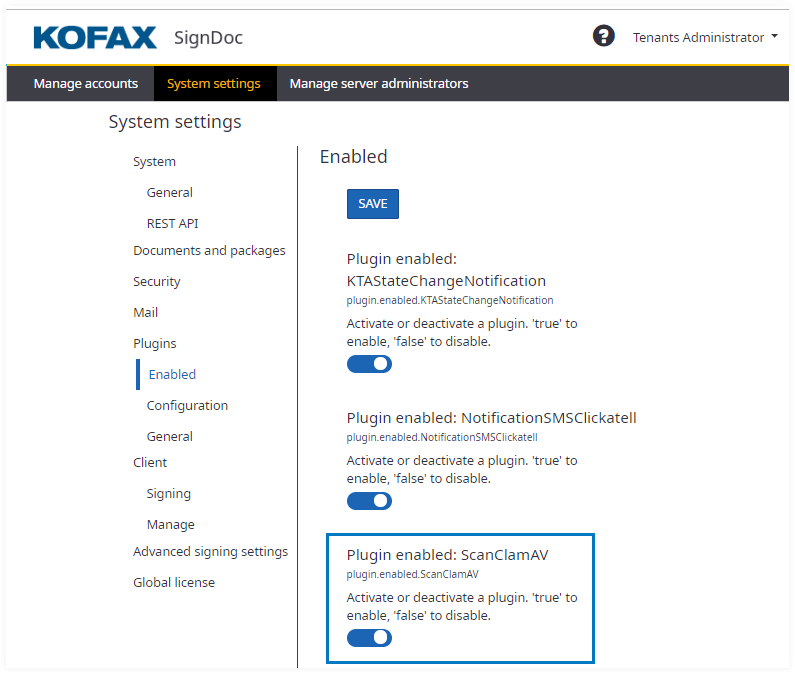Select the System settings tab
The width and height of the screenshot is (795, 674).
click(x=214, y=84)
